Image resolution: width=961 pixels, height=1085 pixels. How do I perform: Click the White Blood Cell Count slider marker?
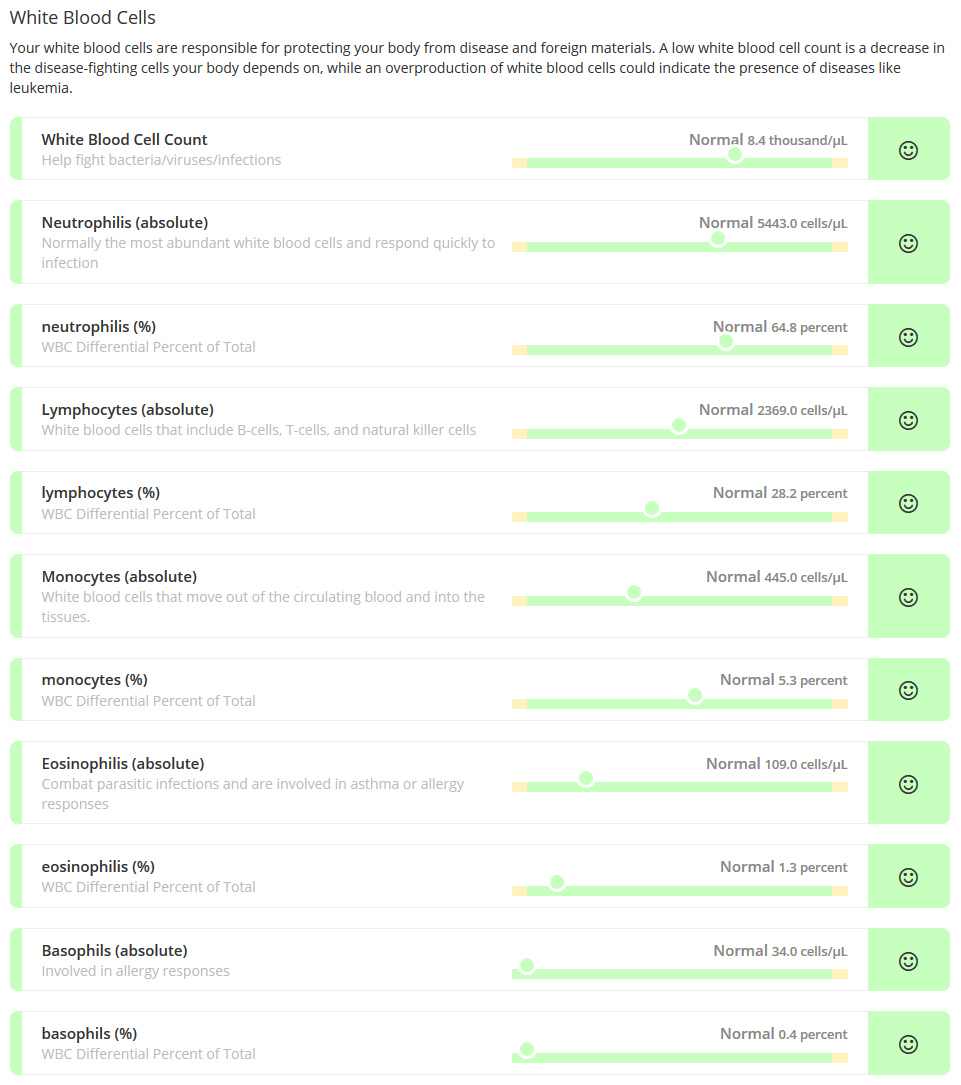(735, 155)
